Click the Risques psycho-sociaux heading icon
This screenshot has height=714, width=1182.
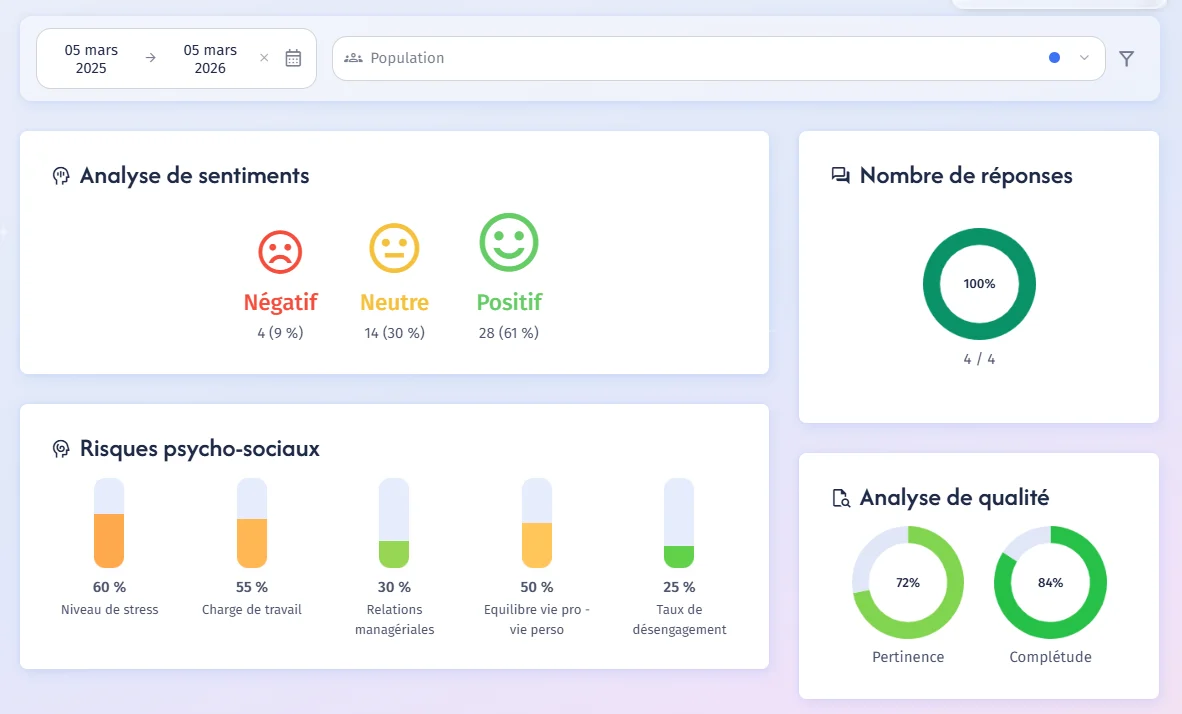pyautogui.click(x=61, y=449)
